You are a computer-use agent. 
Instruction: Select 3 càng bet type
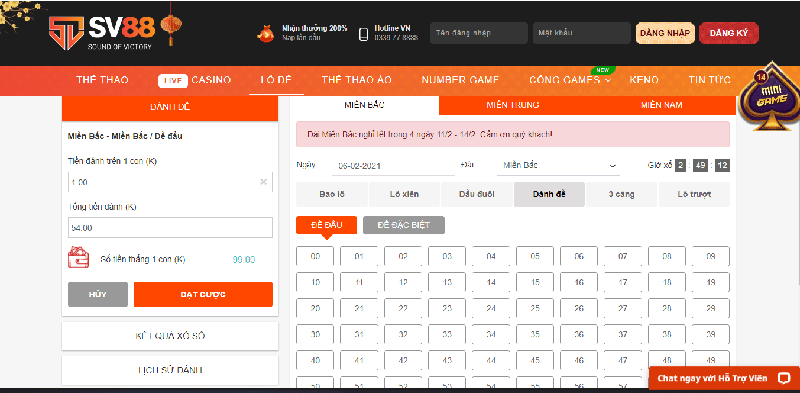tap(621, 194)
